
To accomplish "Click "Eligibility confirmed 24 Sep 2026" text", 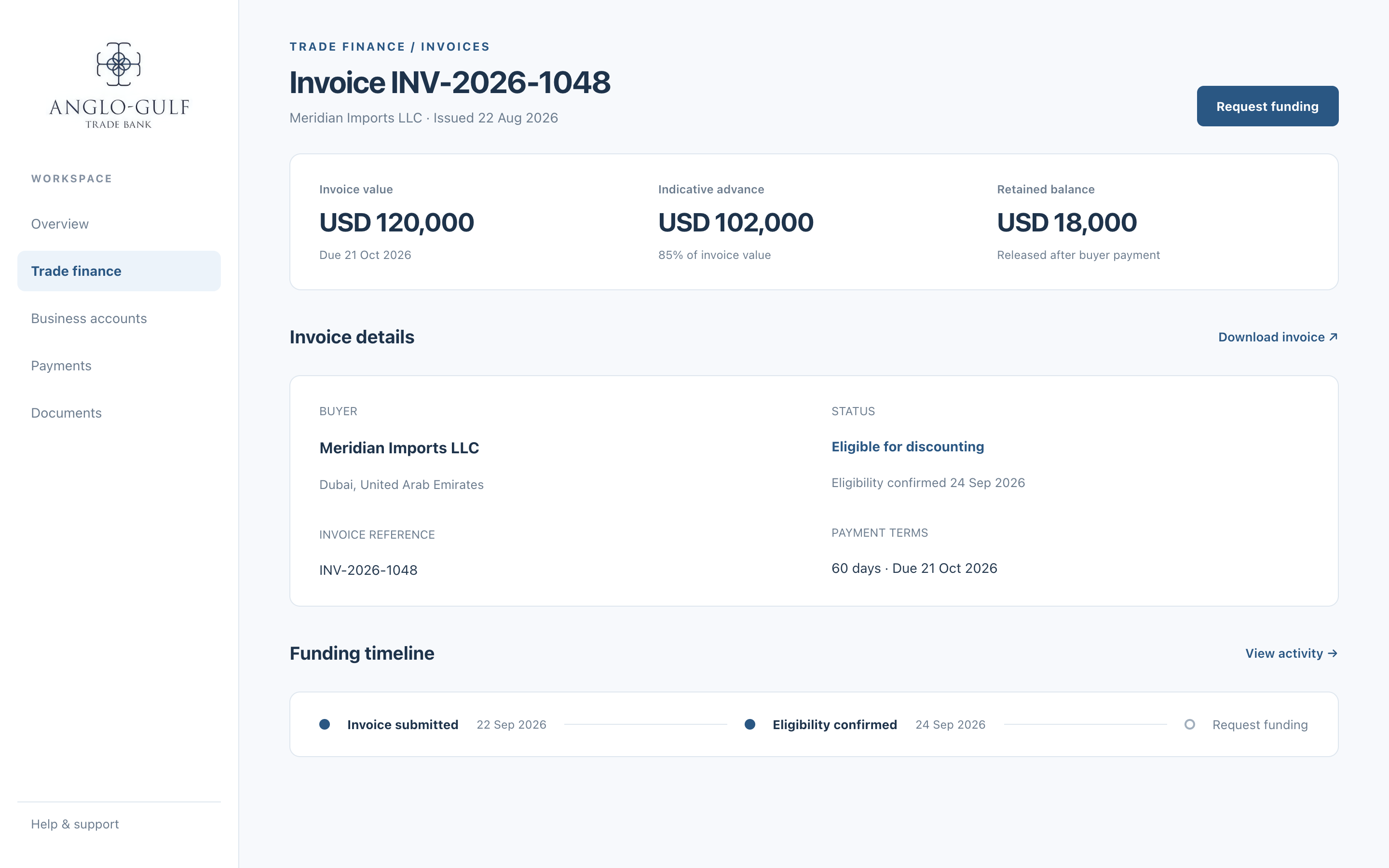I will coord(928,483).
